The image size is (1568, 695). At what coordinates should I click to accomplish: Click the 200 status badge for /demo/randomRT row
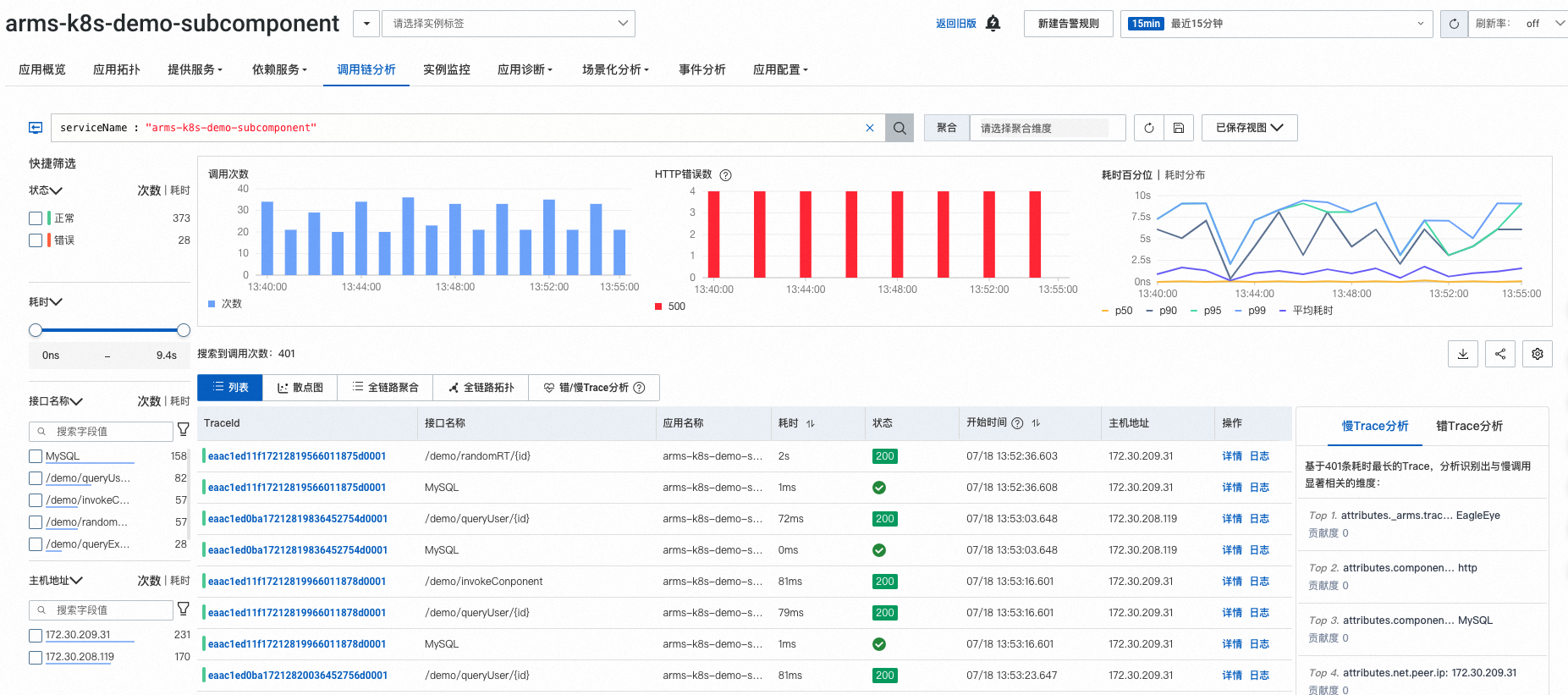885,456
